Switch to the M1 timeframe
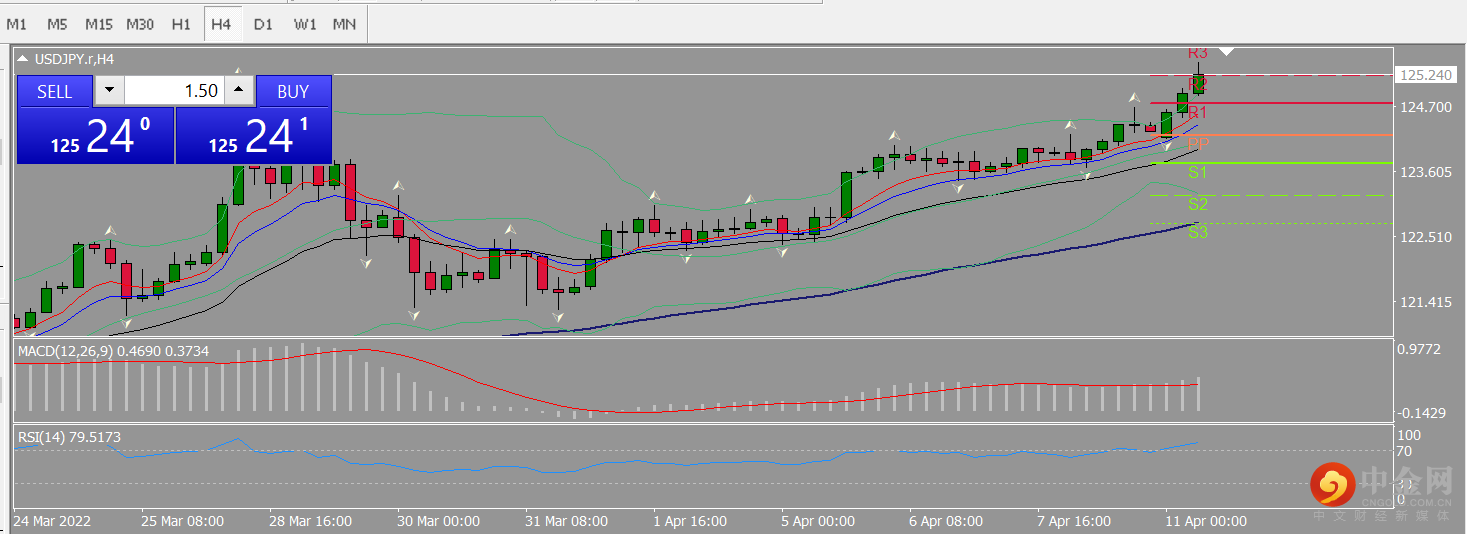This screenshot has width=1467, height=534. [16, 23]
